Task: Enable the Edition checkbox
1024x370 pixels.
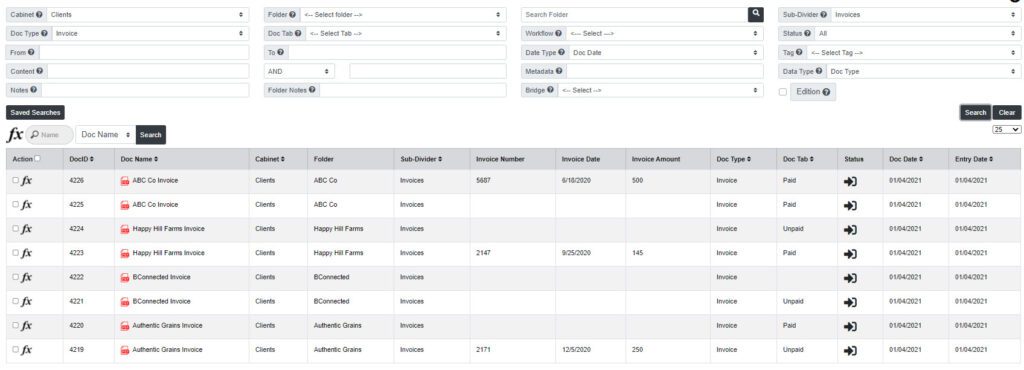Action: (782, 92)
